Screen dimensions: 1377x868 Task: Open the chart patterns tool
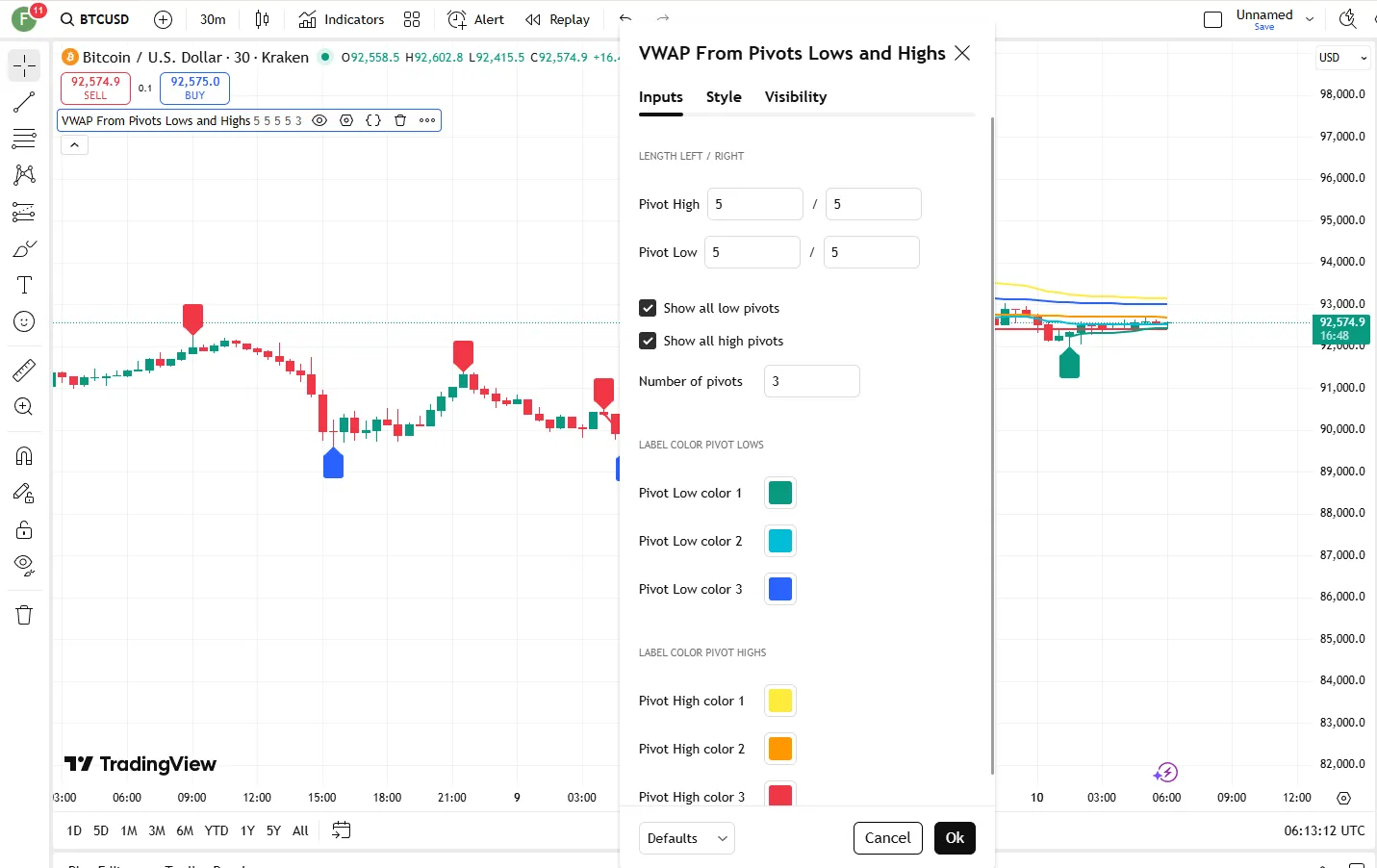[x=24, y=174]
